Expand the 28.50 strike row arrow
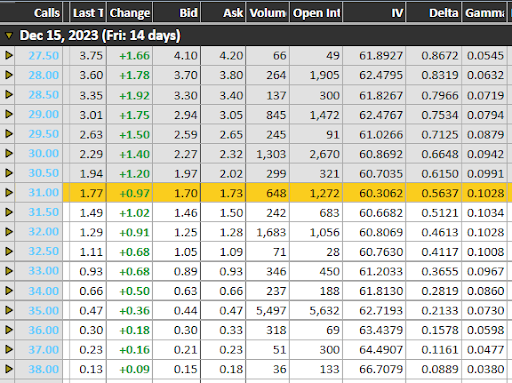This screenshot has height=383, width=512. (x=9, y=95)
